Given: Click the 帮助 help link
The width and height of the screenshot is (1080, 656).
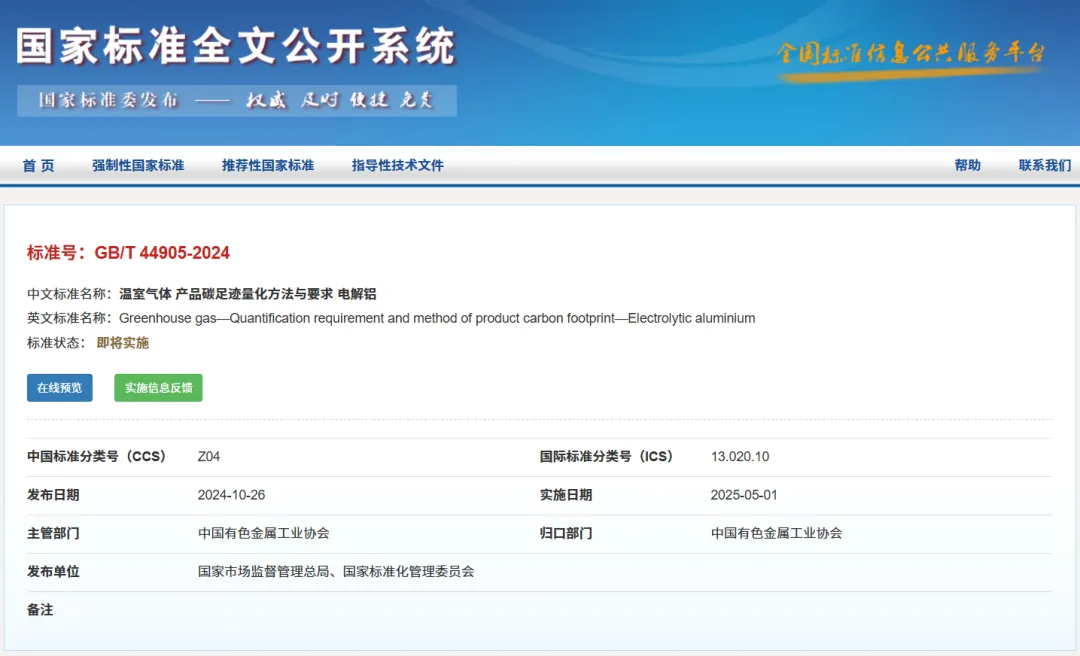Looking at the screenshot, I should pyautogui.click(x=968, y=165).
